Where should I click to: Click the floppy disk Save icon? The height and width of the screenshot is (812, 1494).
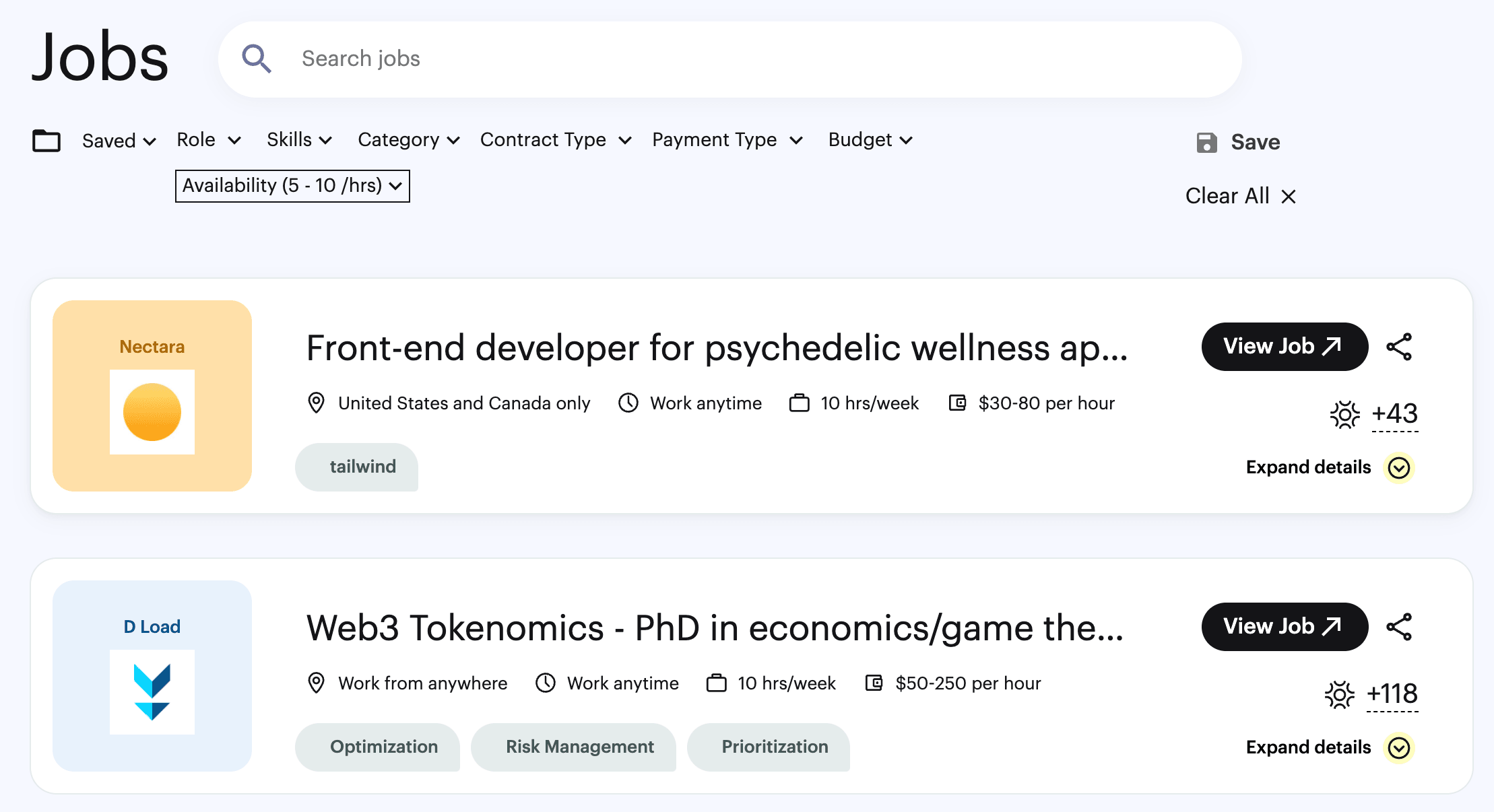(1206, 142)
